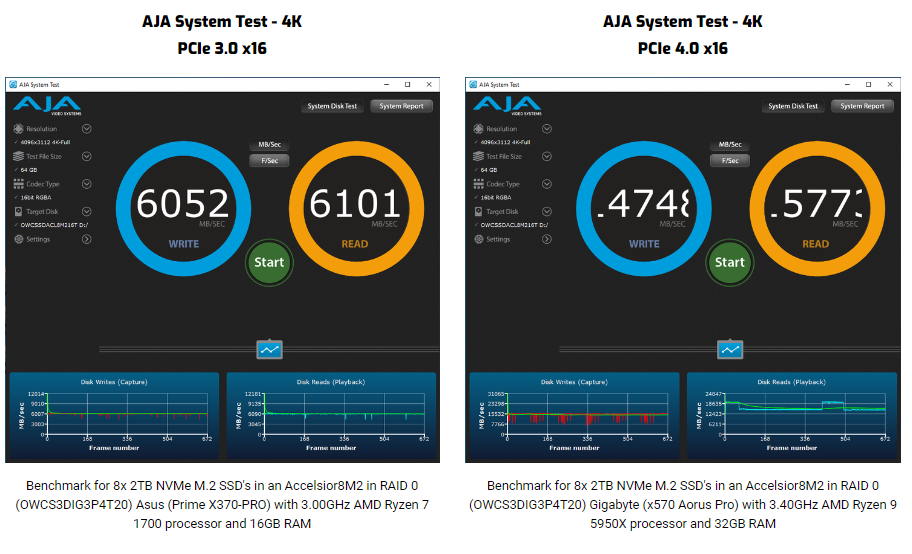Expand Resolution dropdown in PCIe 3.0 window

click(87, 129)
